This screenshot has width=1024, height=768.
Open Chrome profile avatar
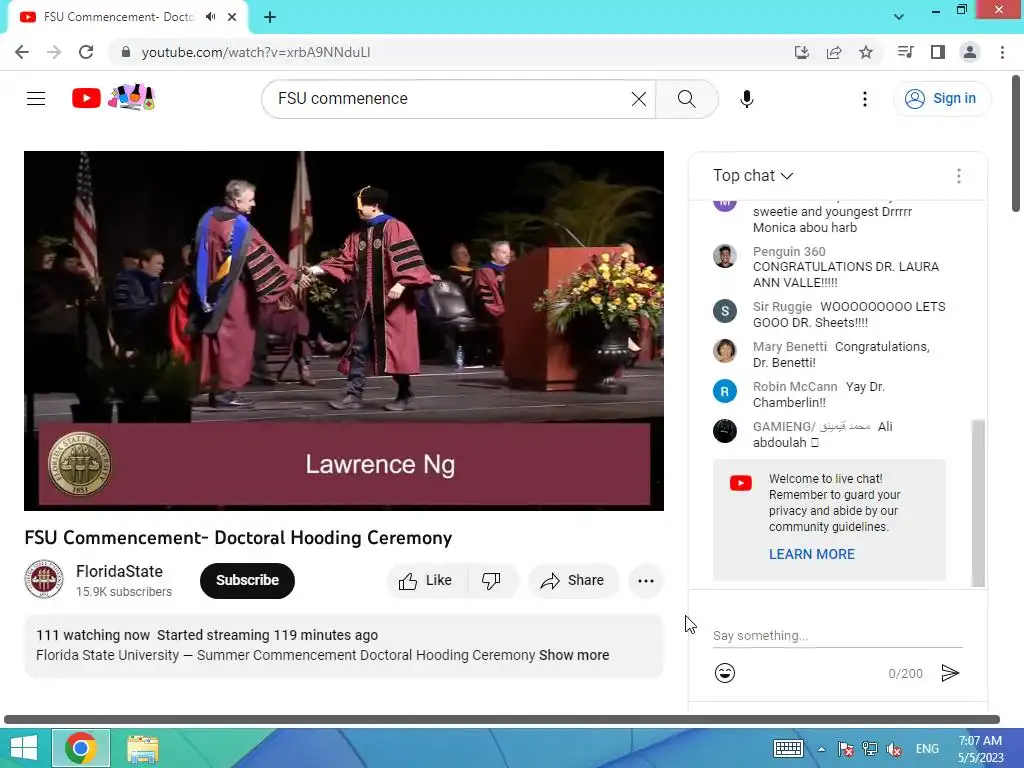[x=970, y=52]
